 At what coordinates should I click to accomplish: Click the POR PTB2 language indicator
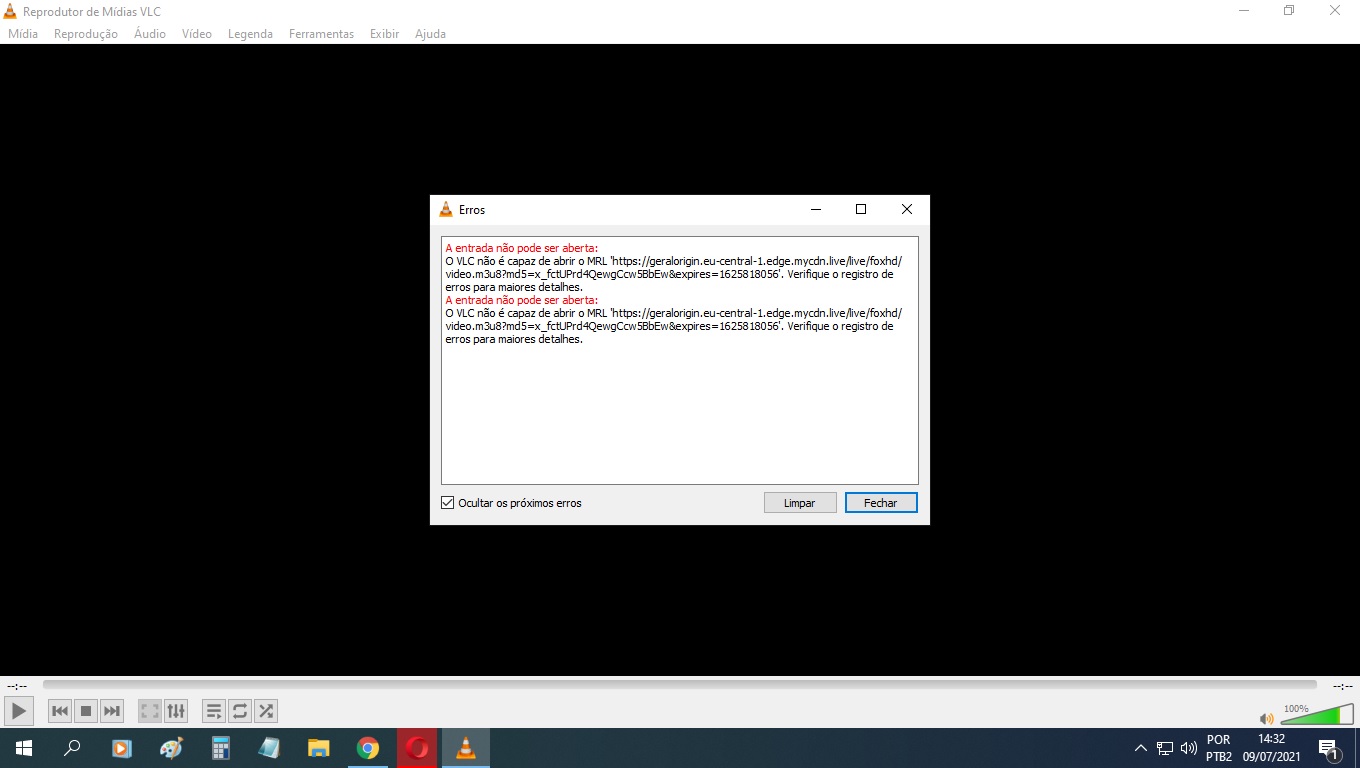[1219, 748]
